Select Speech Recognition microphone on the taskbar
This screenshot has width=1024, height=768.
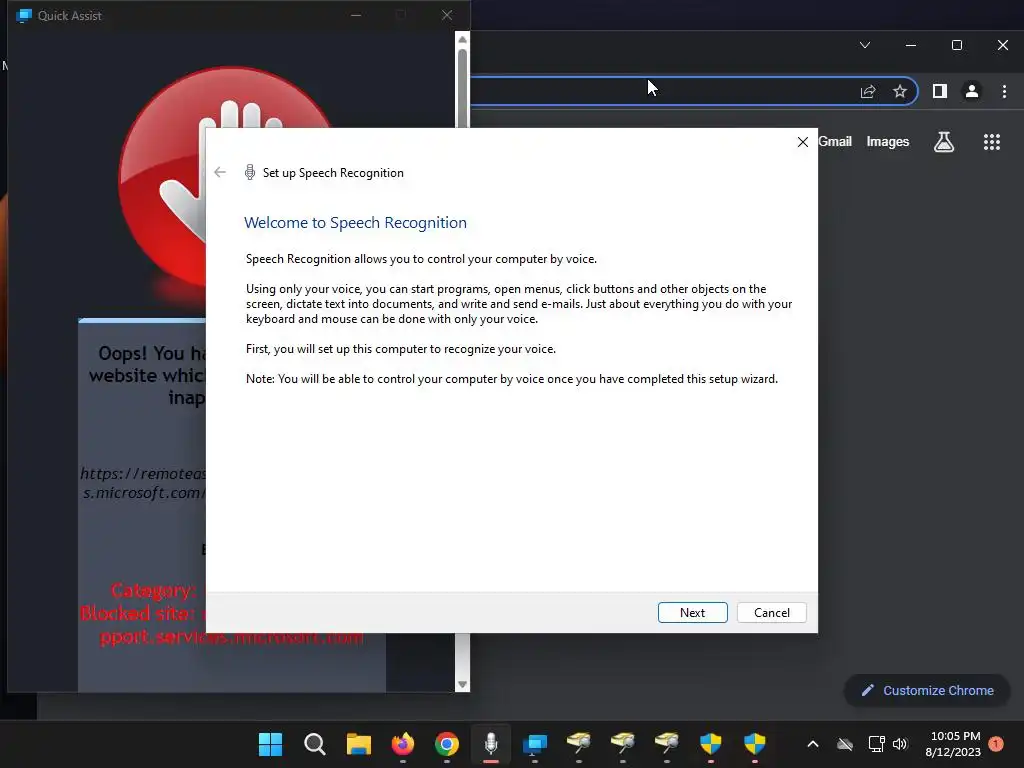tap(491, 744)
